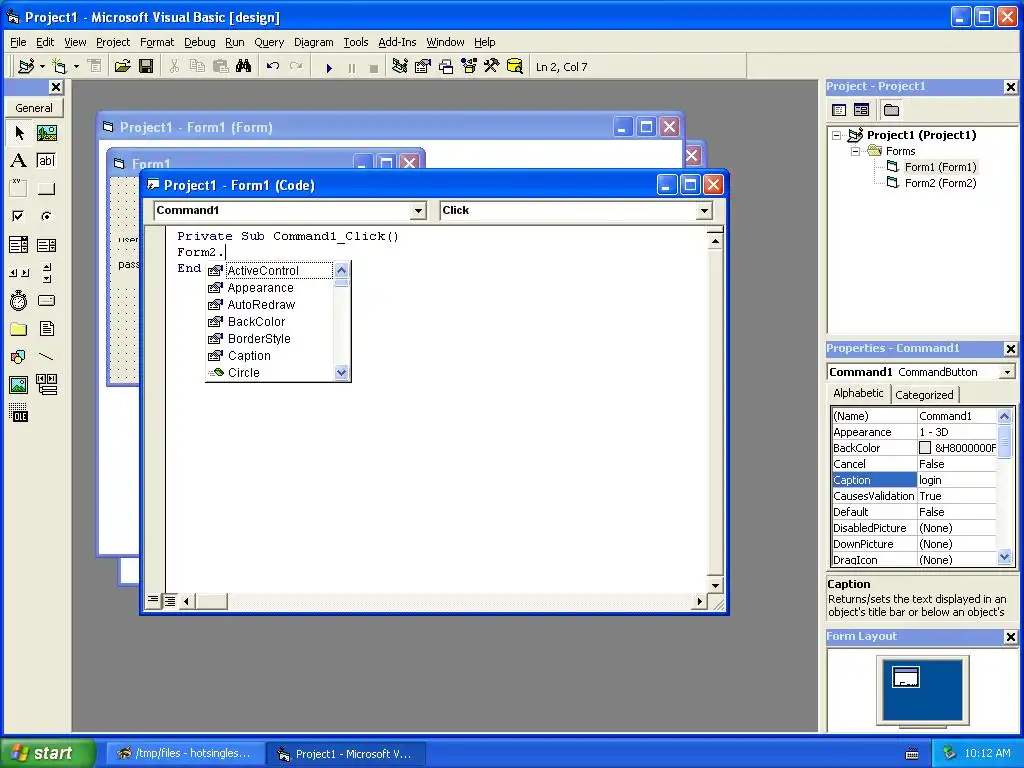The width and height of the screenshot is (1024, 768).
Task: Select the ComboBox control tool
Action: pyautogui.click(x=19, y=245)
